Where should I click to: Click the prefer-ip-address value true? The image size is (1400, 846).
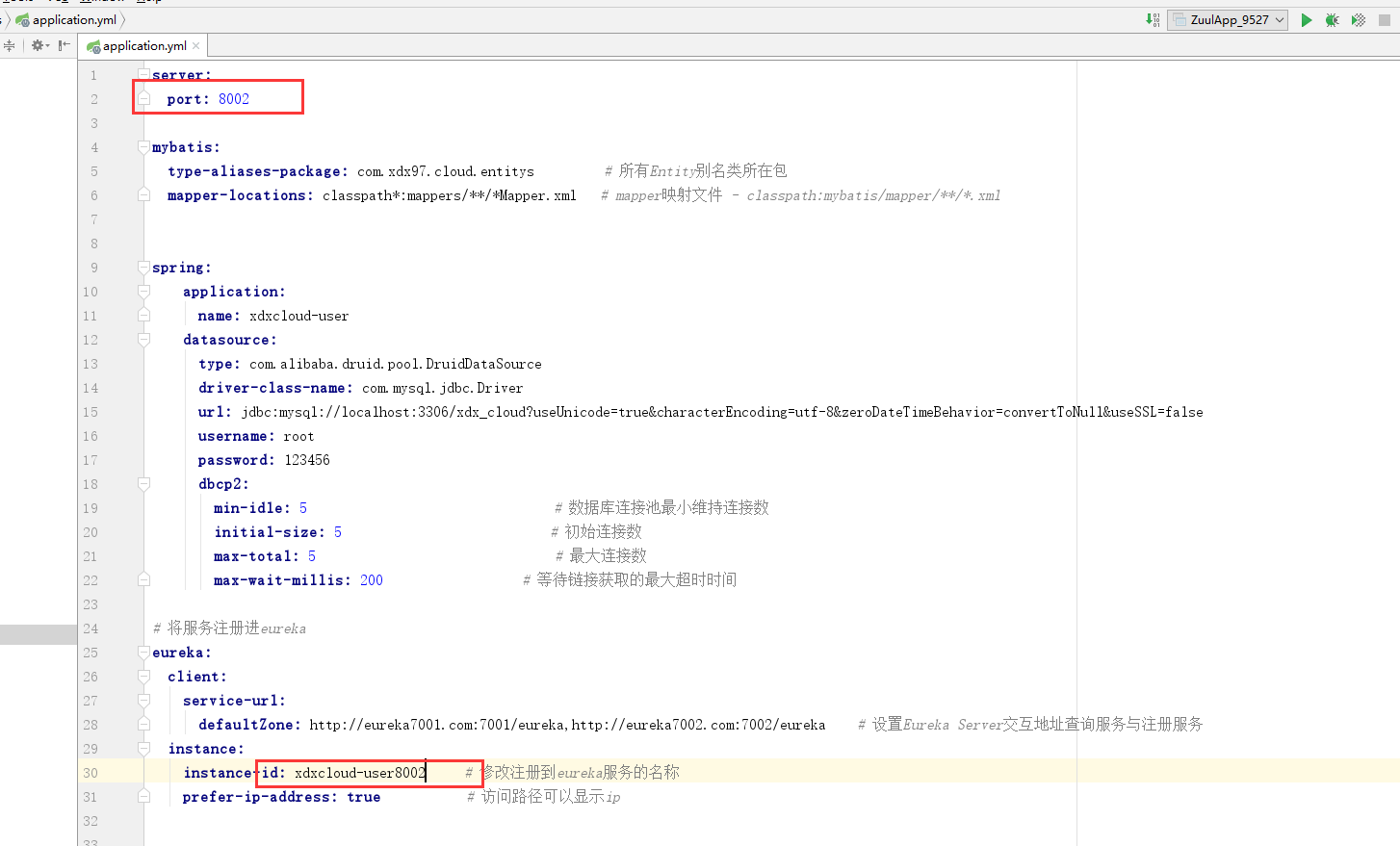pyautogui.click(x=364, y=797)
